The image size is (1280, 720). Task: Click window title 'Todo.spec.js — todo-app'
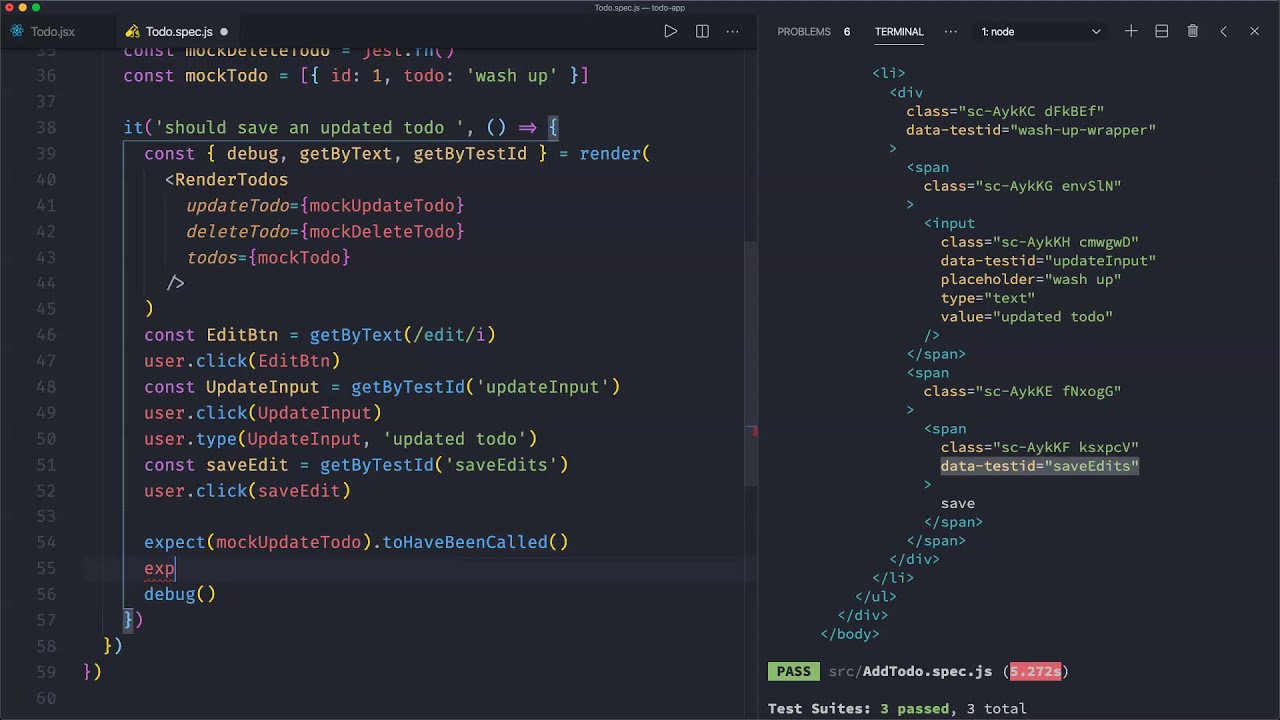639,8
